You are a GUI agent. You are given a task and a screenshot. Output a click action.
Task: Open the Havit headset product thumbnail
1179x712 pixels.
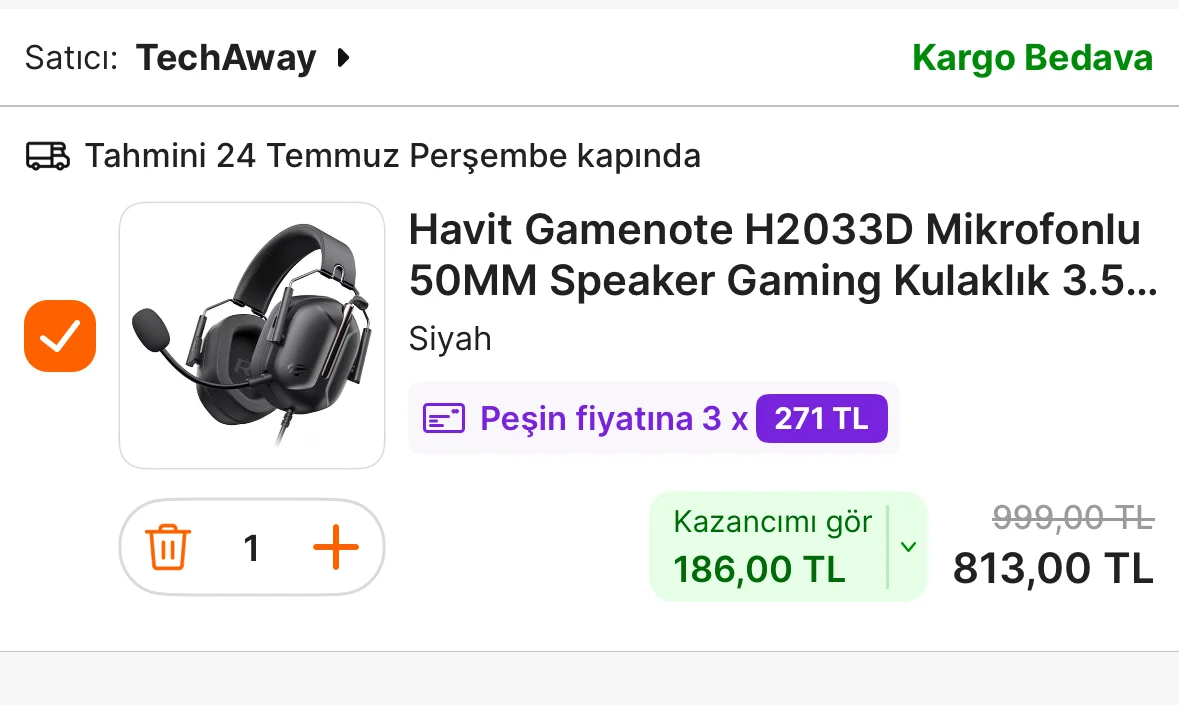pos(252,335)
